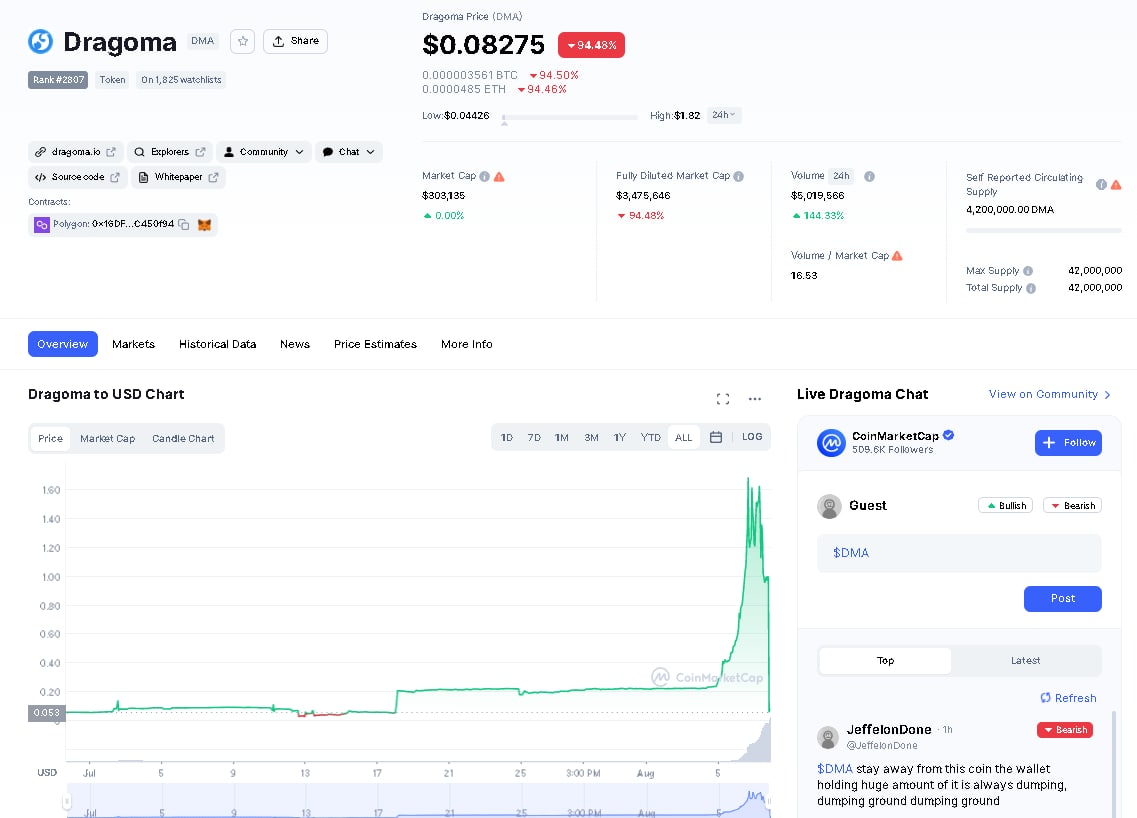Open the chart calendar date picker
This screenshot has width=1137, height=818.
point(716,437)
